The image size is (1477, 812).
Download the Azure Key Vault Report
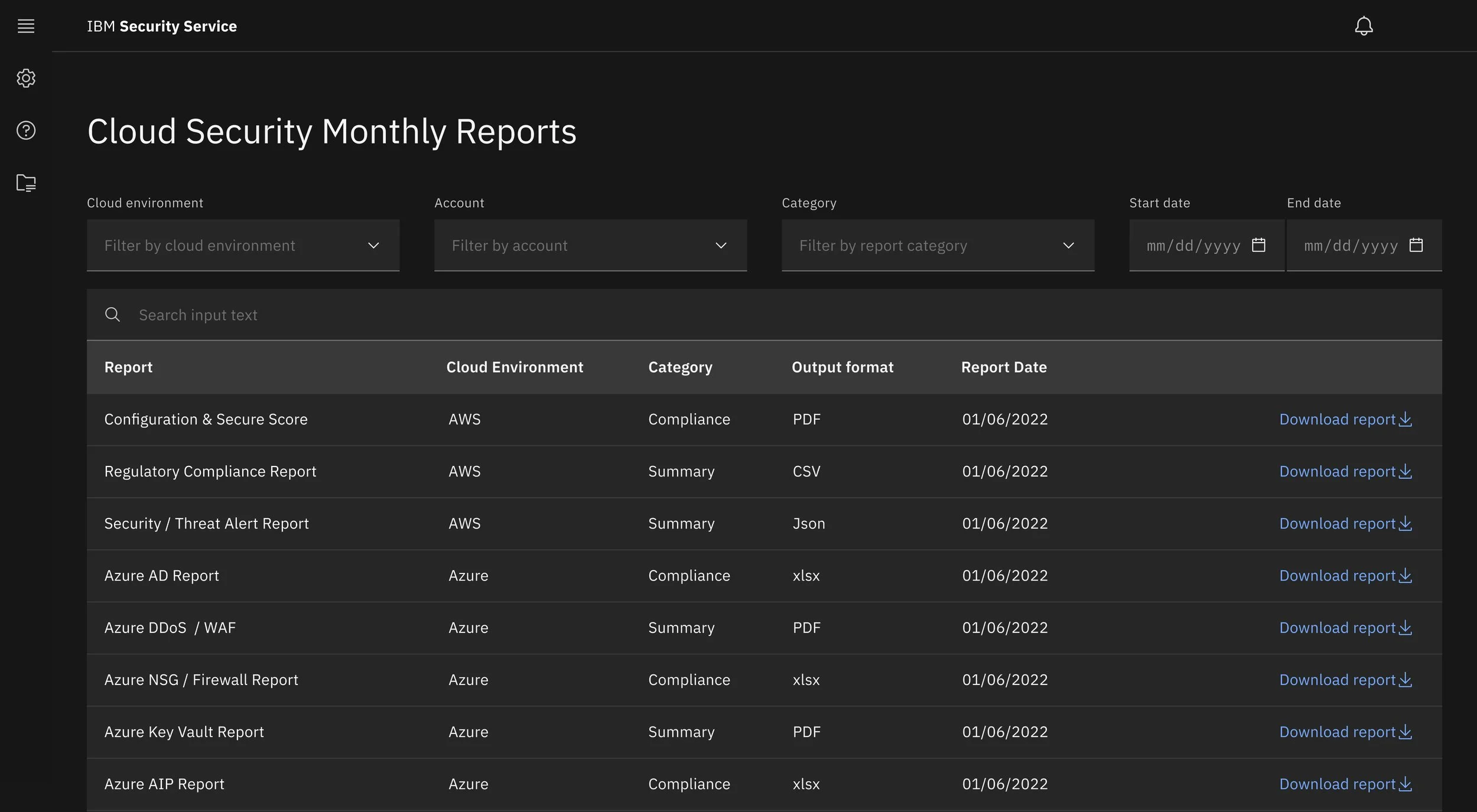pos(1345,732)
